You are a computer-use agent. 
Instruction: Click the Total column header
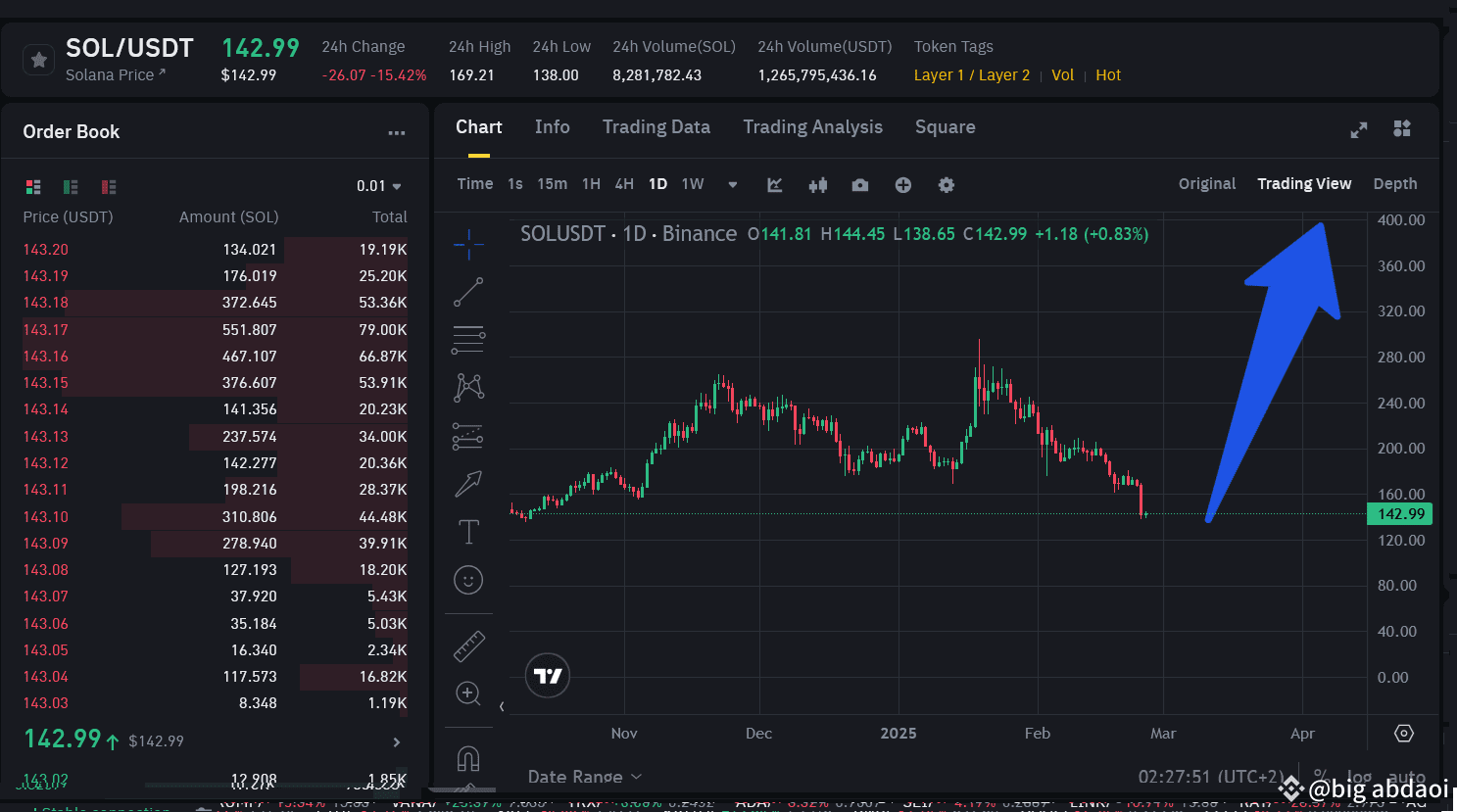389,217
